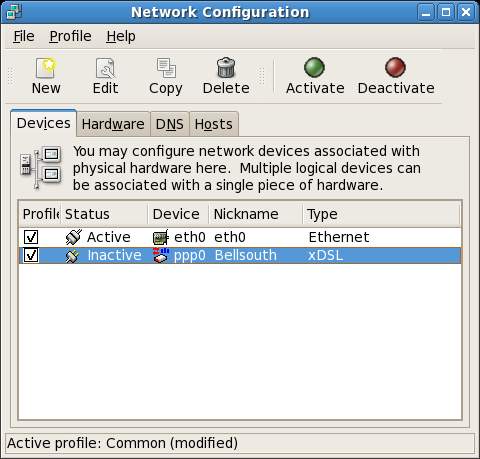This screenshot has width=480, height=459.
Task: Click the eth0 nickname cell
Action: click(230, 237)
